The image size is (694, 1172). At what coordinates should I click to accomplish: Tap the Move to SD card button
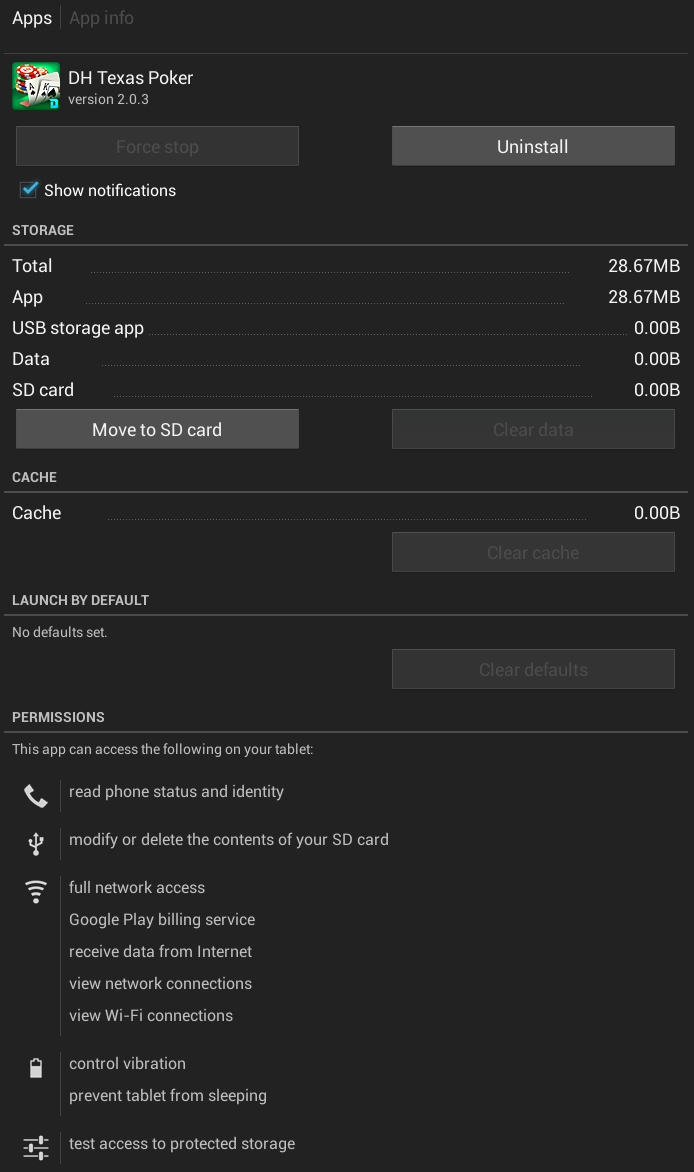157,429
